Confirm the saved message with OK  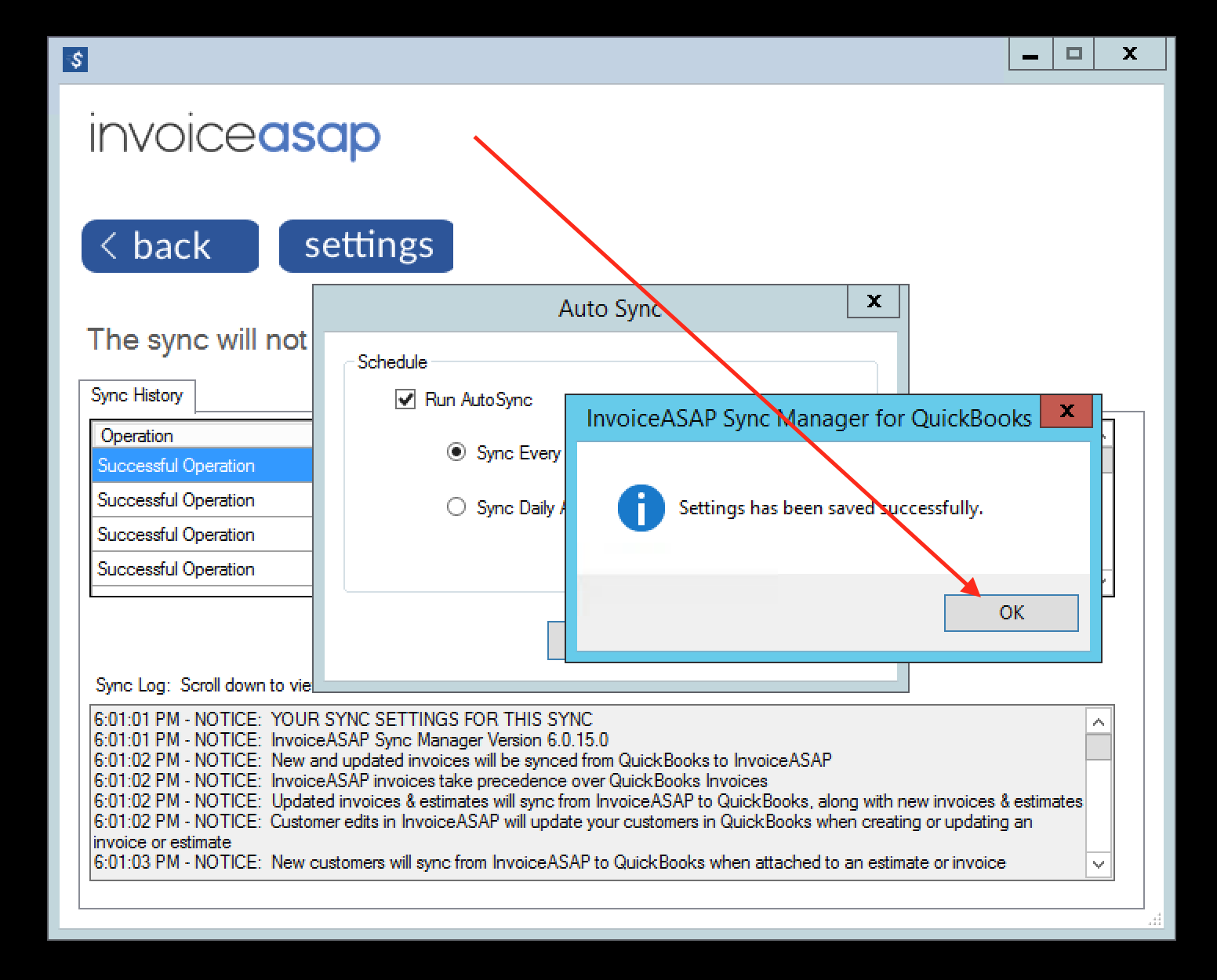click(1010, 612)
